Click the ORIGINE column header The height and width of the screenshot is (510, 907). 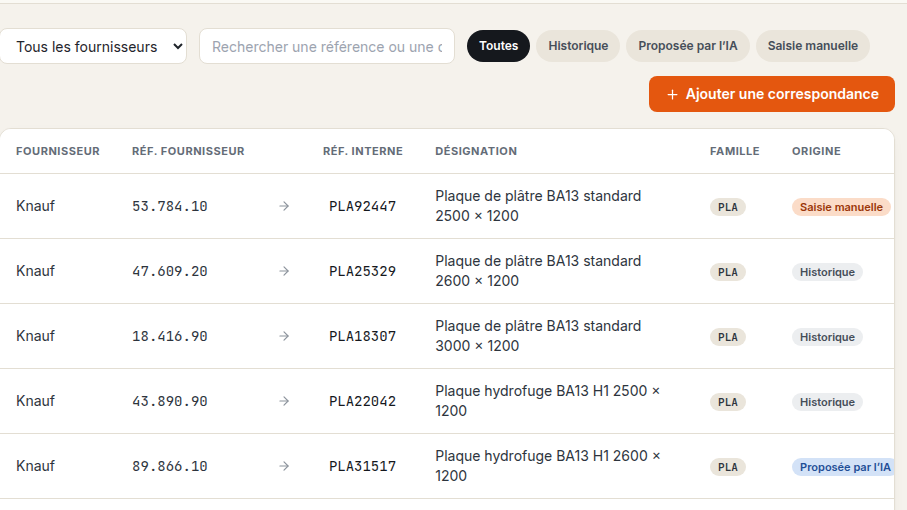click(816, 151)
